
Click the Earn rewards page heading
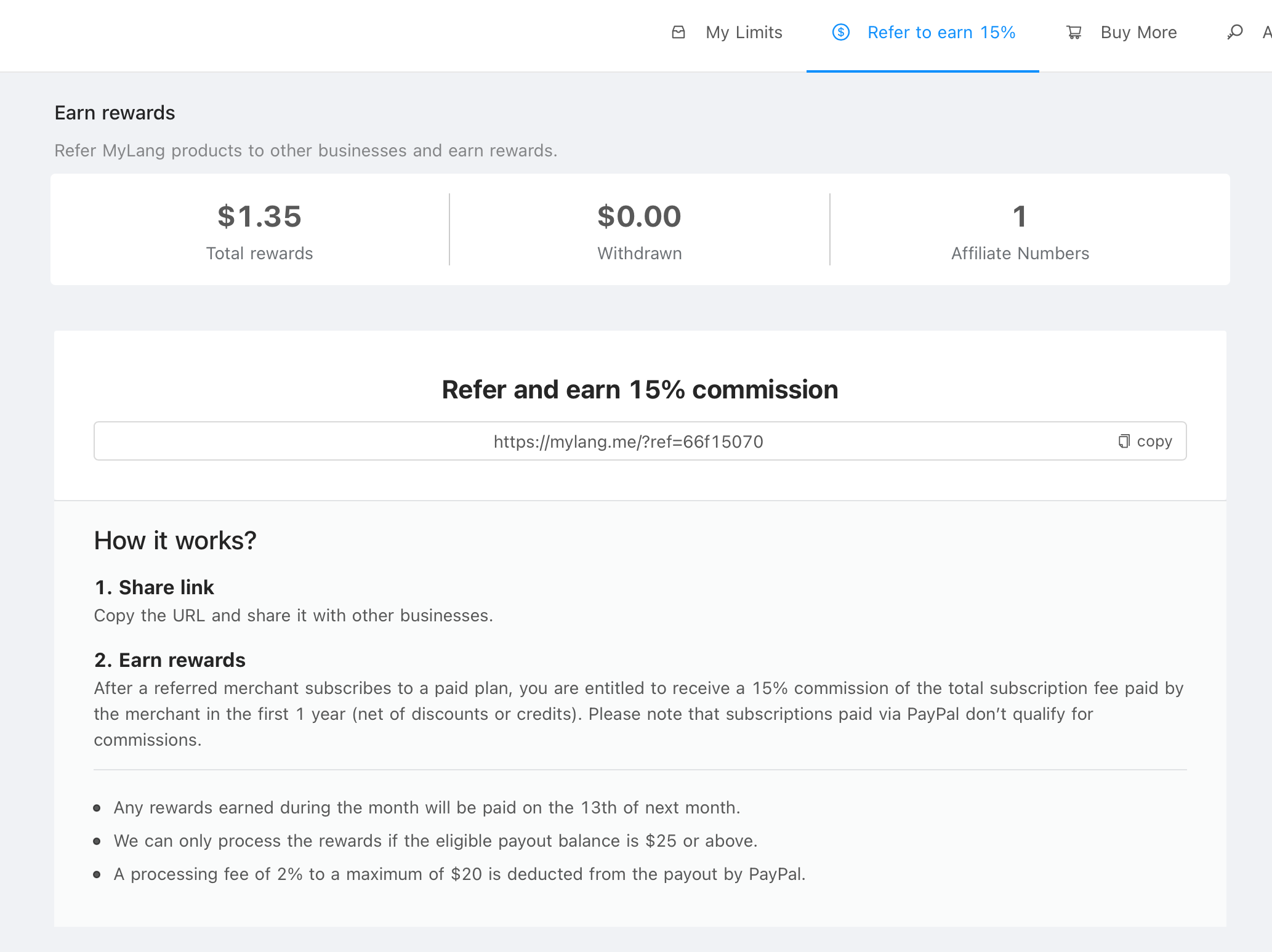[115, 113]
